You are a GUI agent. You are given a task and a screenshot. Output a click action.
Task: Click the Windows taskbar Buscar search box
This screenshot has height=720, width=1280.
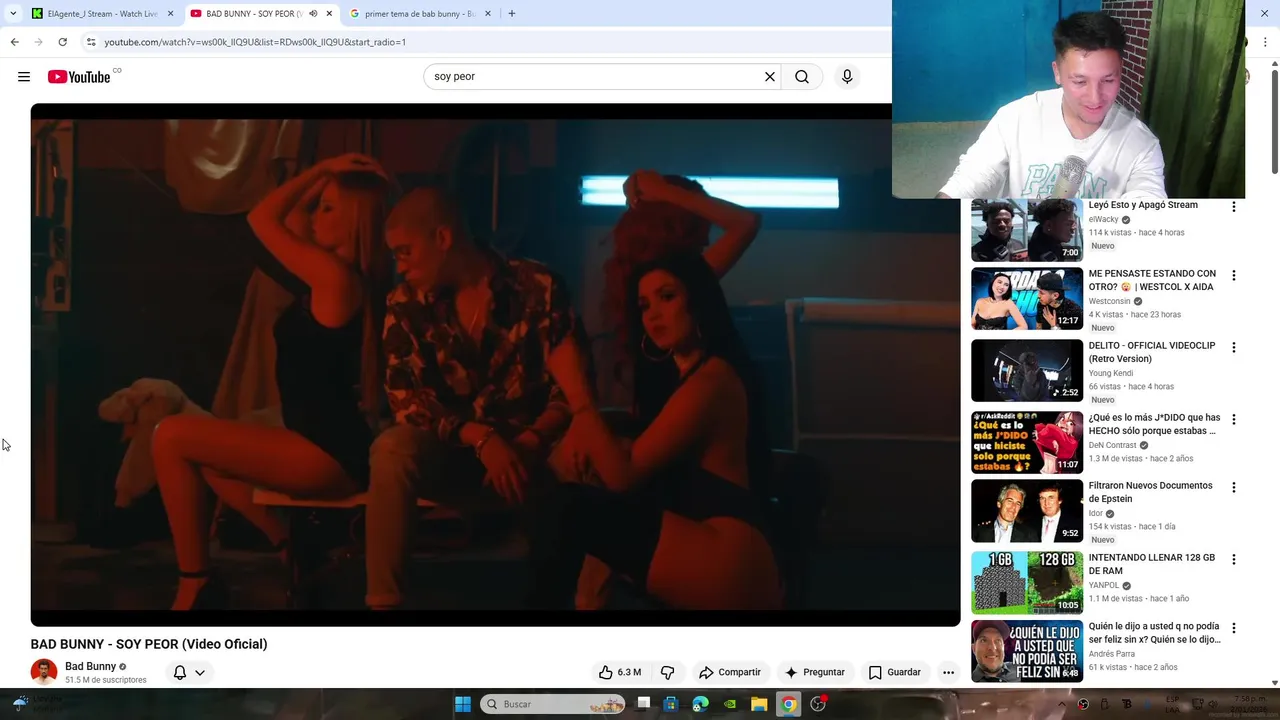pyautogui.click(x=552, y=704)
